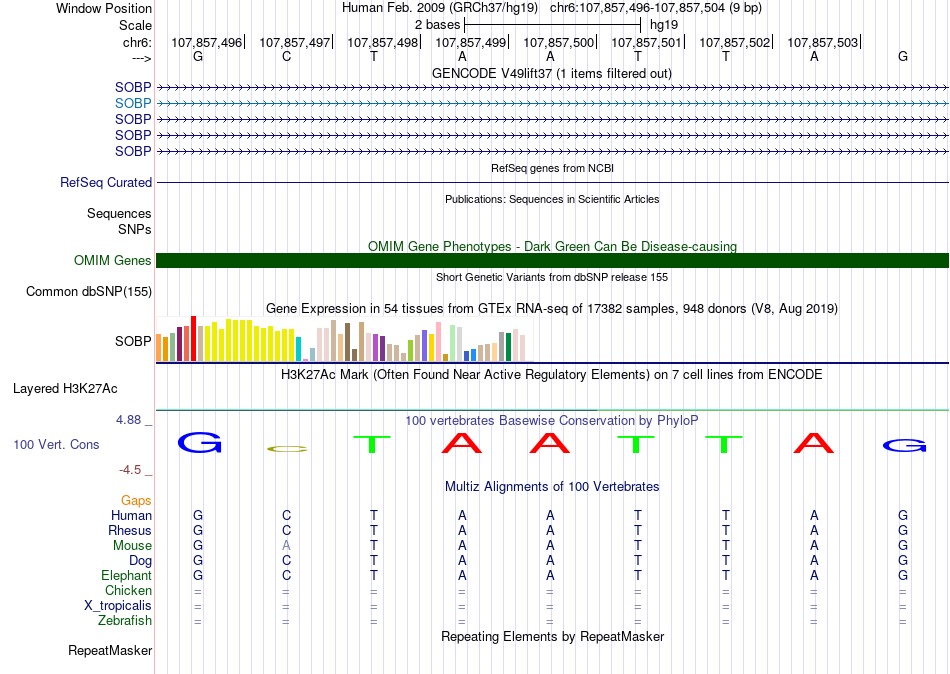The image size is (950, 674).
Task: Click 'Human Feb. 2009 (GRCh37/hg19)' assembly text
Action: click(440, 8)
